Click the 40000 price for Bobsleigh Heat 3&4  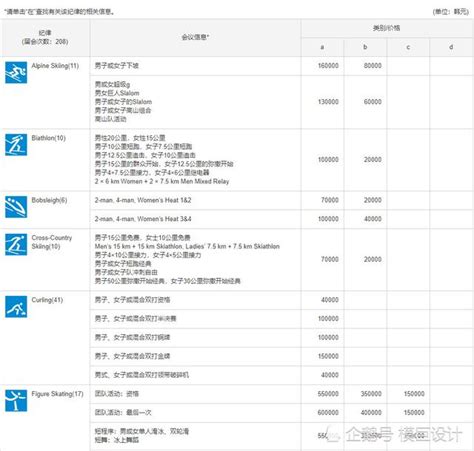[x=373, y=219]
